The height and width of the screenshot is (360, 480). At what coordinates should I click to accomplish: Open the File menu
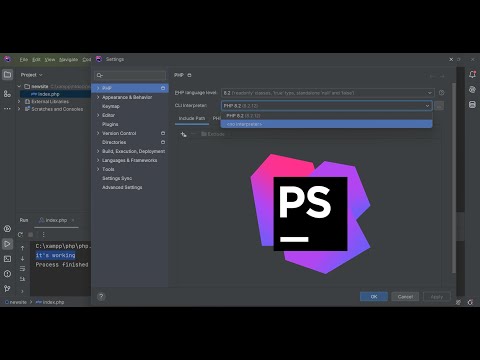pos(24,59)
